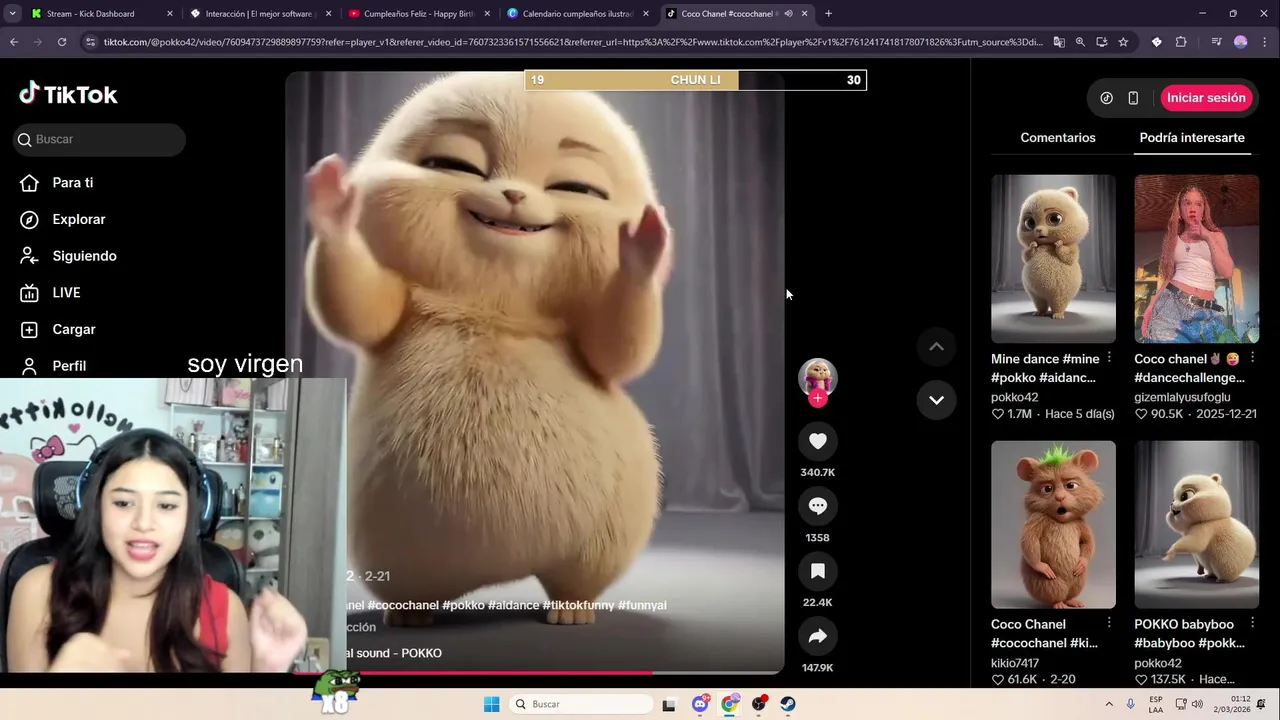The width and height of the screenshot is (1280, 720).
Task: Like the video with the heart icon
Action: coord(817,441)
